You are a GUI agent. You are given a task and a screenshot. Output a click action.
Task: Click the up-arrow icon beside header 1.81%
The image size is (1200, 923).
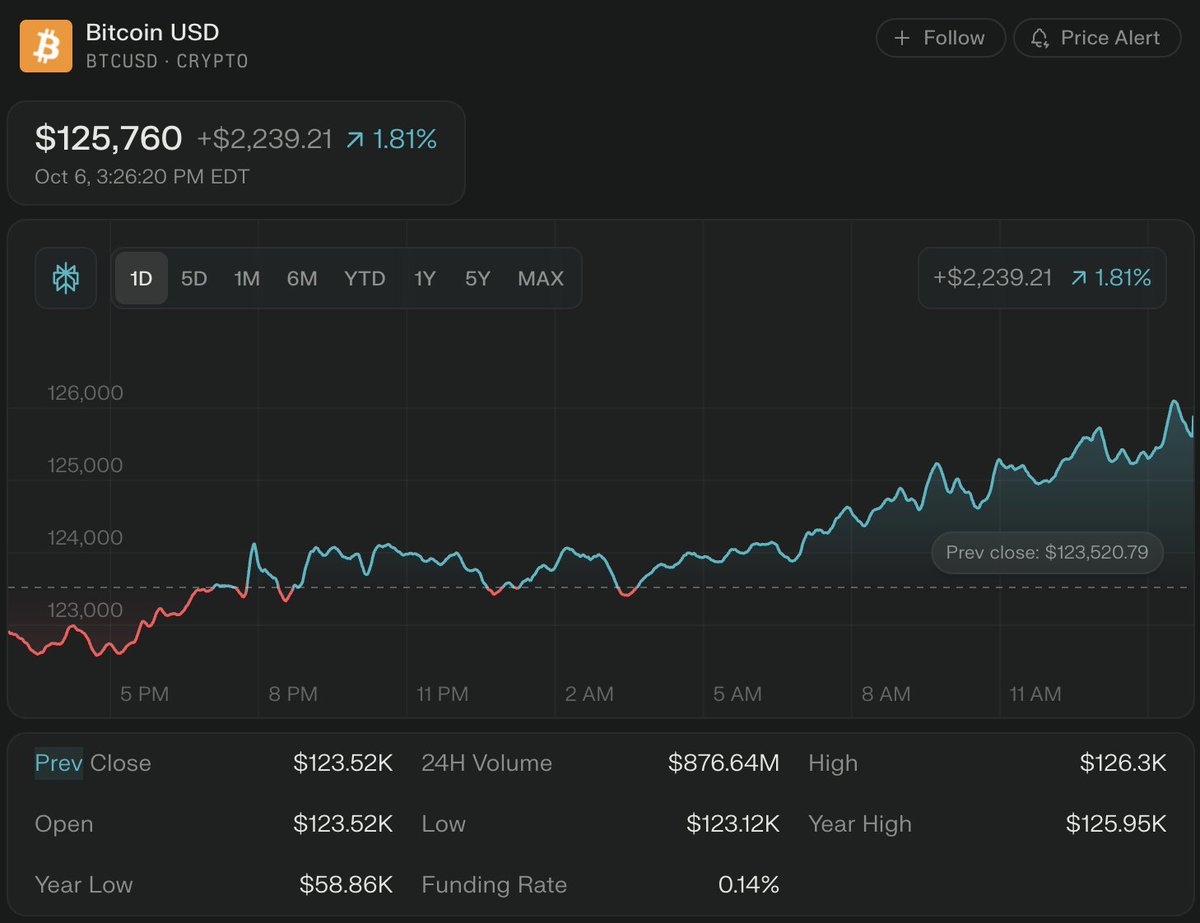coord(355,140)
